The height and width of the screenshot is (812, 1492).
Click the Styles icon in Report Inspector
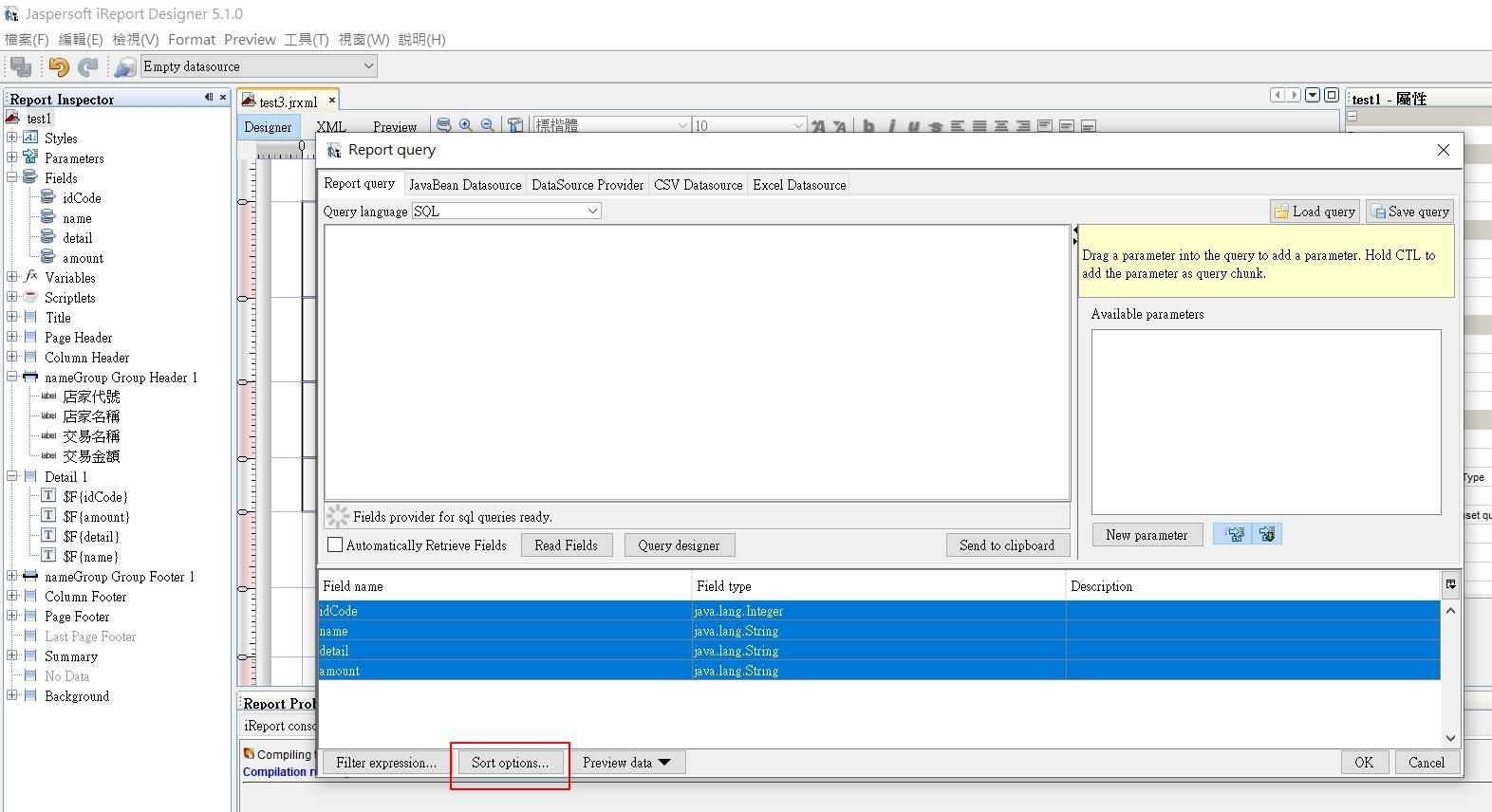coord(30,138)
